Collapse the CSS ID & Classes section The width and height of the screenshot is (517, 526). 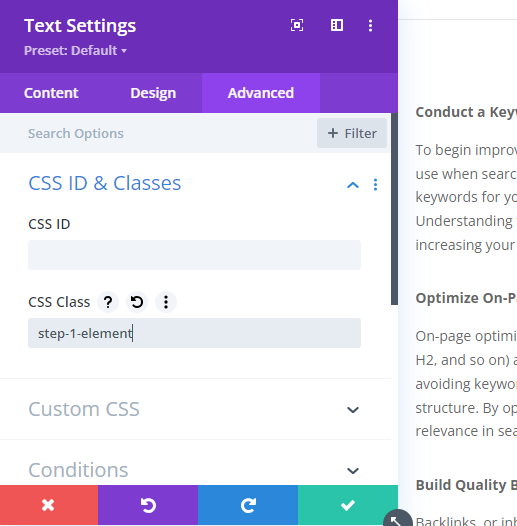coord(353,185)
